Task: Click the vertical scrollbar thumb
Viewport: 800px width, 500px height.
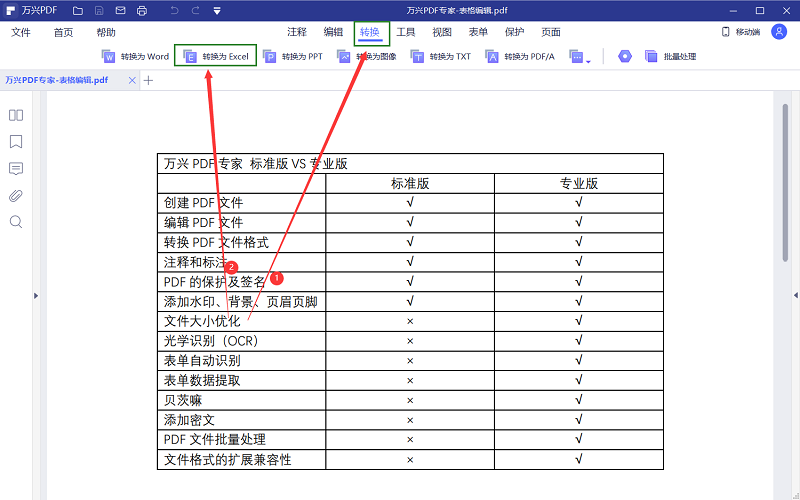Action: [x=786, y=182]
